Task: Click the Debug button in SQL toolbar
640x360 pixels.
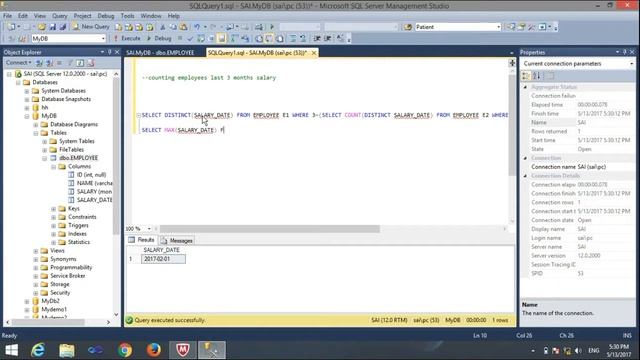Action: [159, 38]
